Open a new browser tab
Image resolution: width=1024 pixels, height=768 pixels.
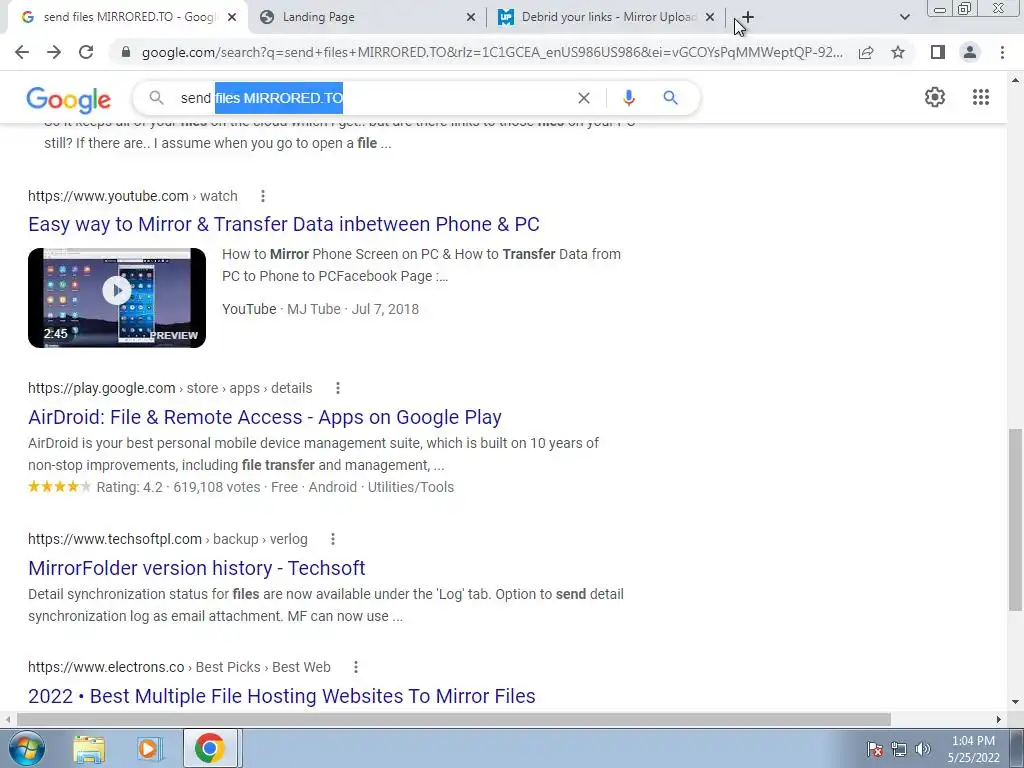(x=748, y=17)
